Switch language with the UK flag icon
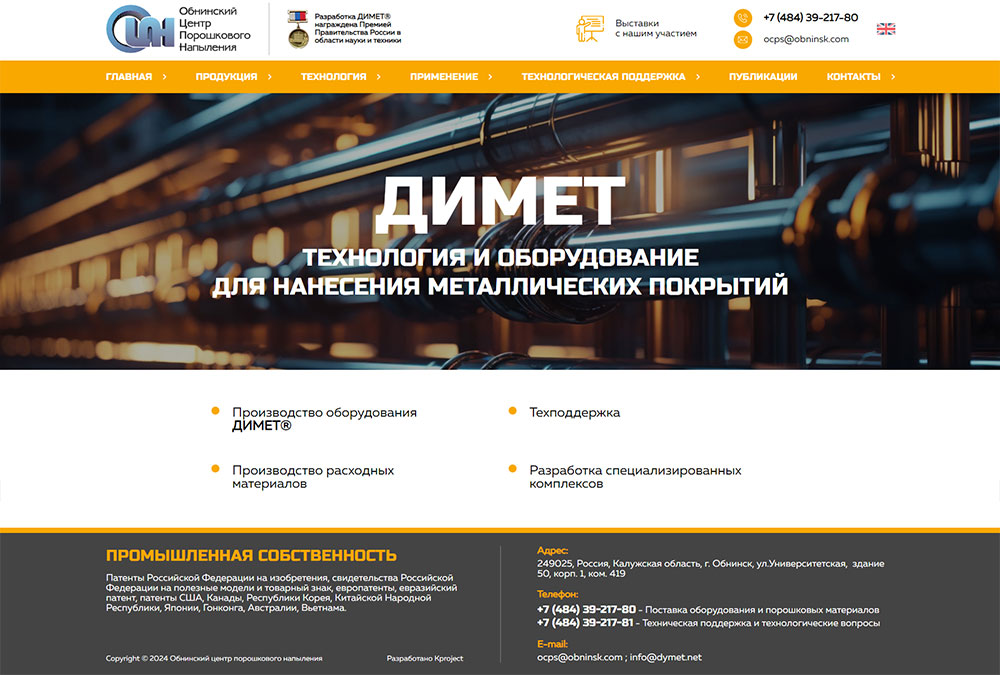 [886, 29]
